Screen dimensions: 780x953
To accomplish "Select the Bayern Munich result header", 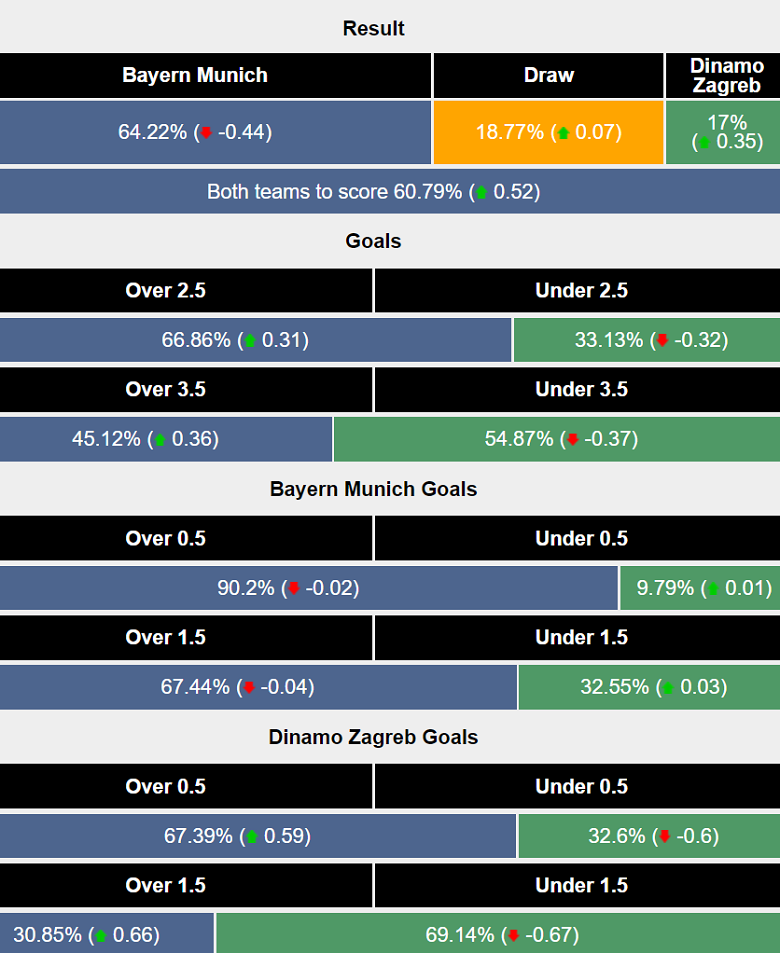I will (x=195, y=76).
